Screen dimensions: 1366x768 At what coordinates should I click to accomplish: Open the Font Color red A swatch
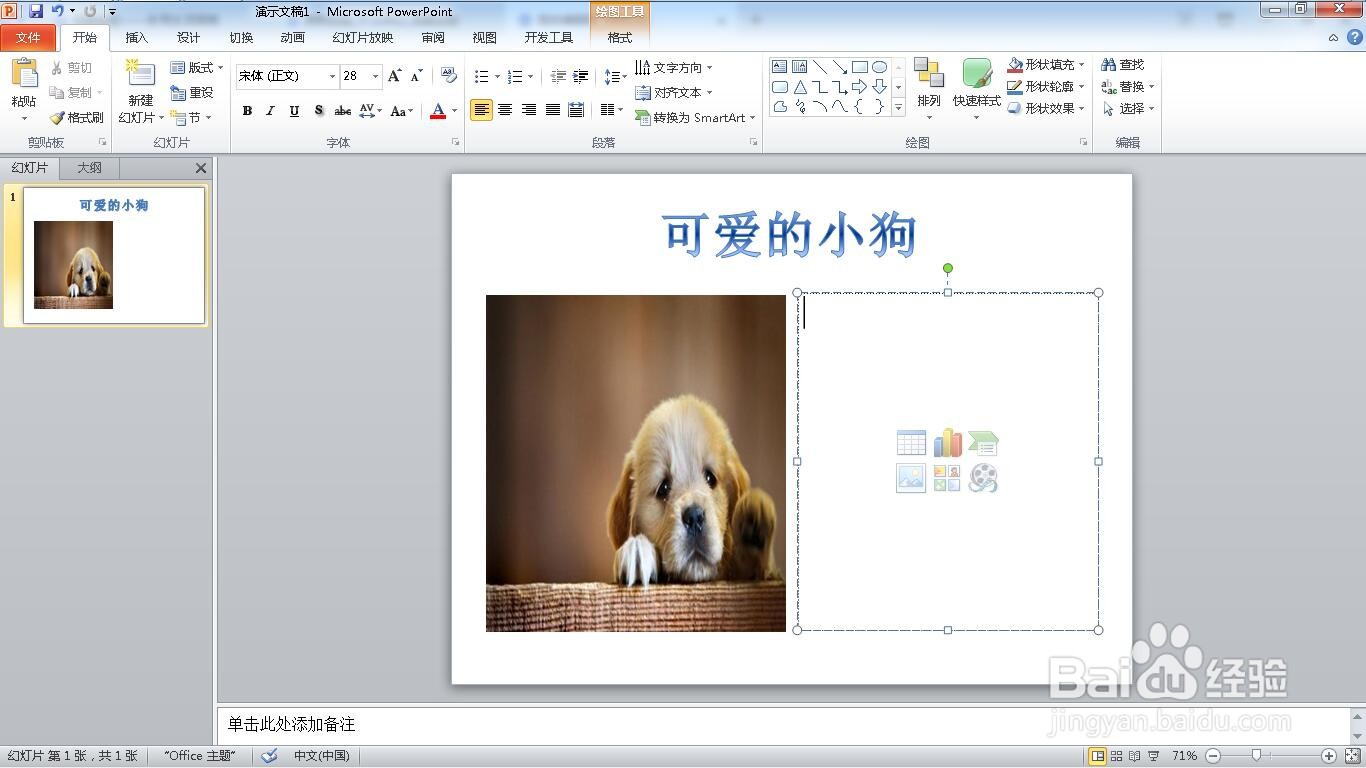click(437, 111)
